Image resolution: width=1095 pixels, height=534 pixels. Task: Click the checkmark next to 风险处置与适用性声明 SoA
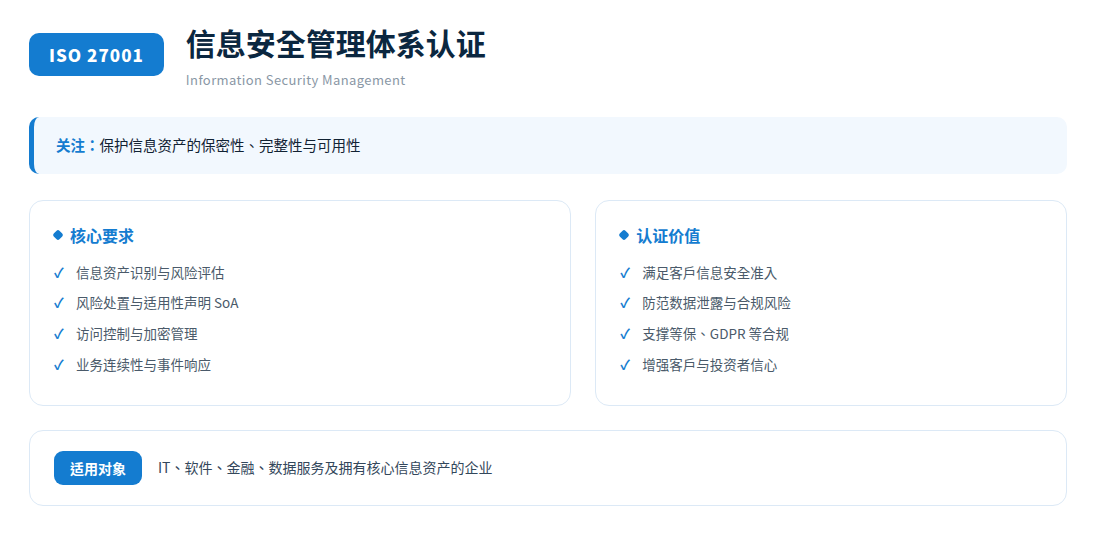pos(59,303)
